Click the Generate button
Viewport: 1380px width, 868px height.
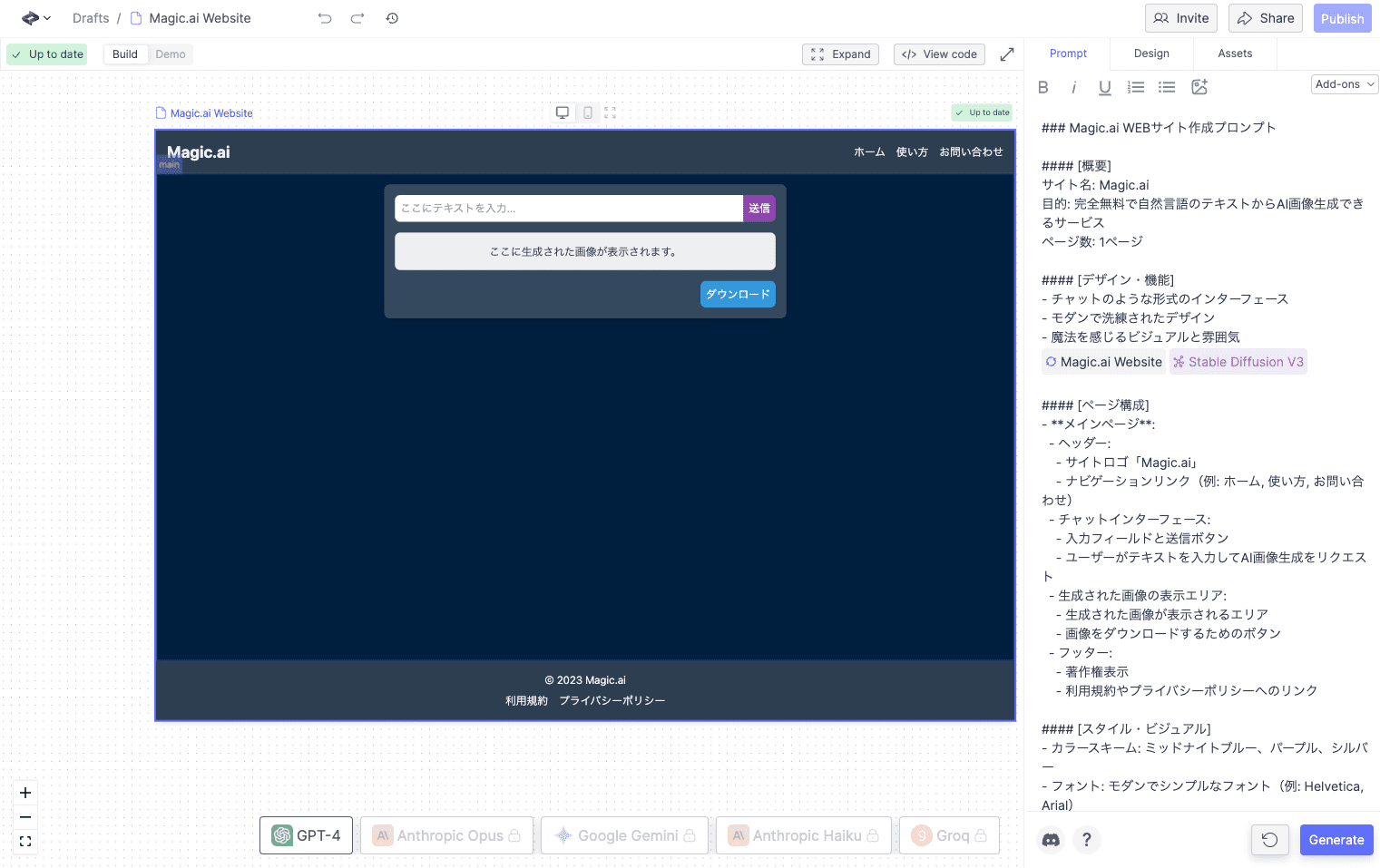coord(1336,840)
